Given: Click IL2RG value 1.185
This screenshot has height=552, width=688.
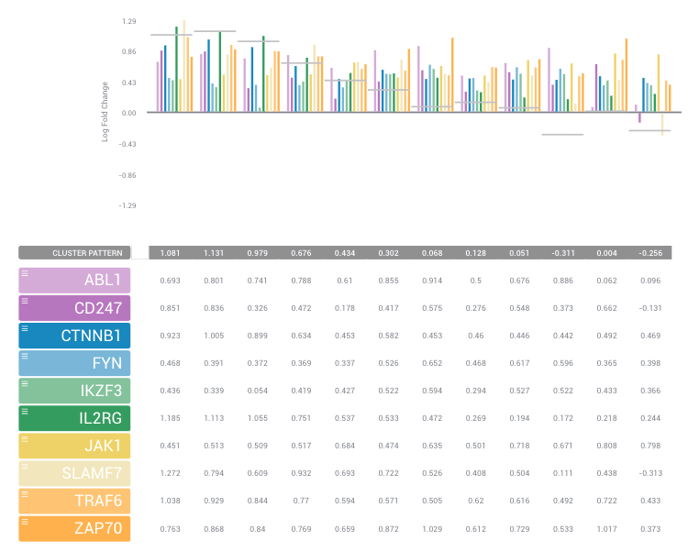Looking at the screenshot, I should click(x=170, y=418).
